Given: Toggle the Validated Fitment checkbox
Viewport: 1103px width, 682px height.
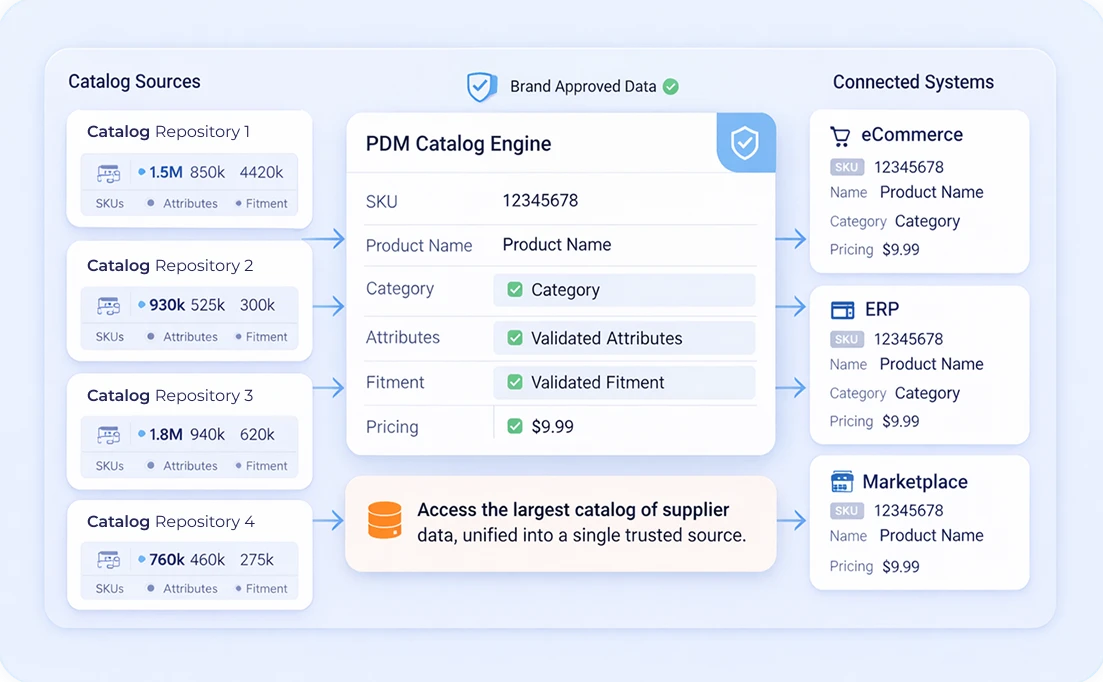Looking at the screenshot, I should (515, 382).
